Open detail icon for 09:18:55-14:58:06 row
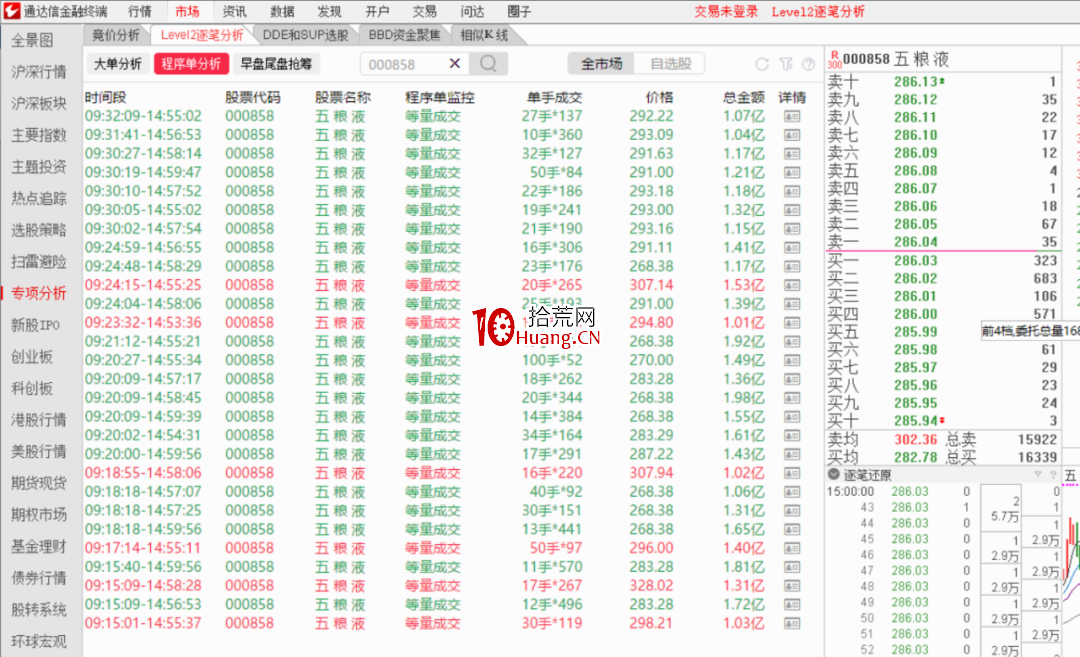The width and height of the screenshot is (1080, 657). pyautogui.click(x=792, y=473)
